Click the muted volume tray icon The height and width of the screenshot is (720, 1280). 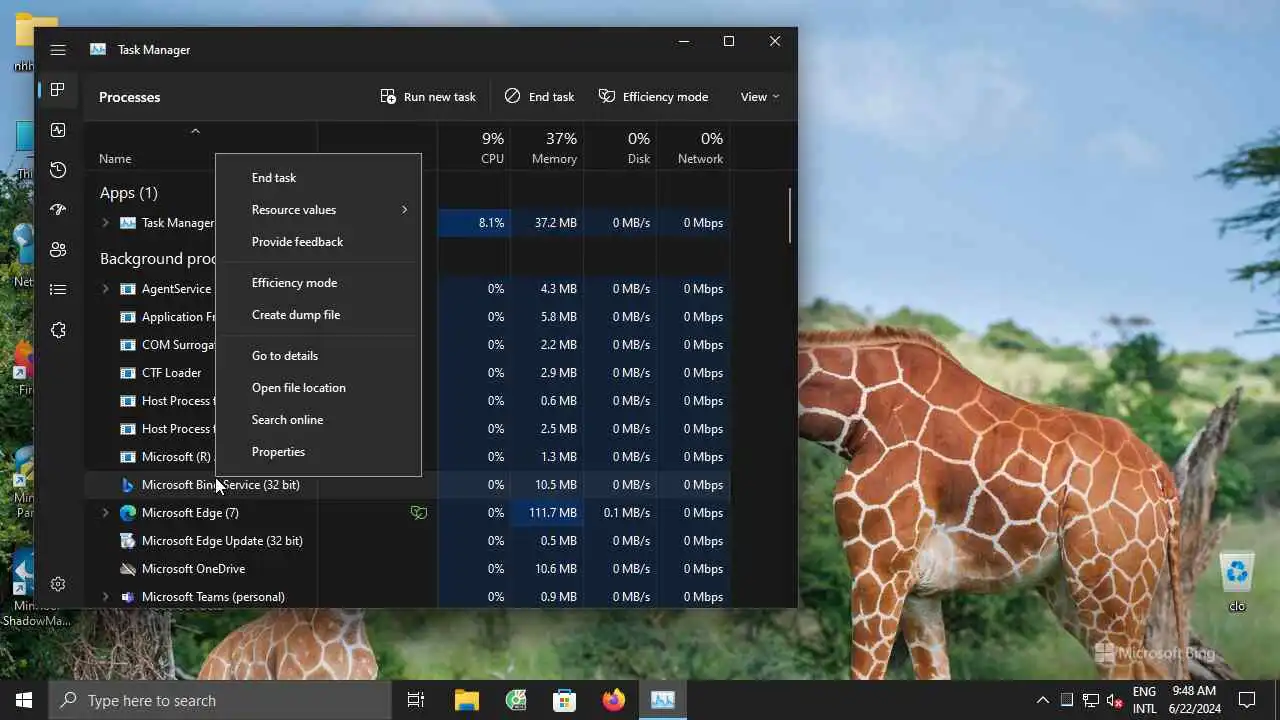1115,700
